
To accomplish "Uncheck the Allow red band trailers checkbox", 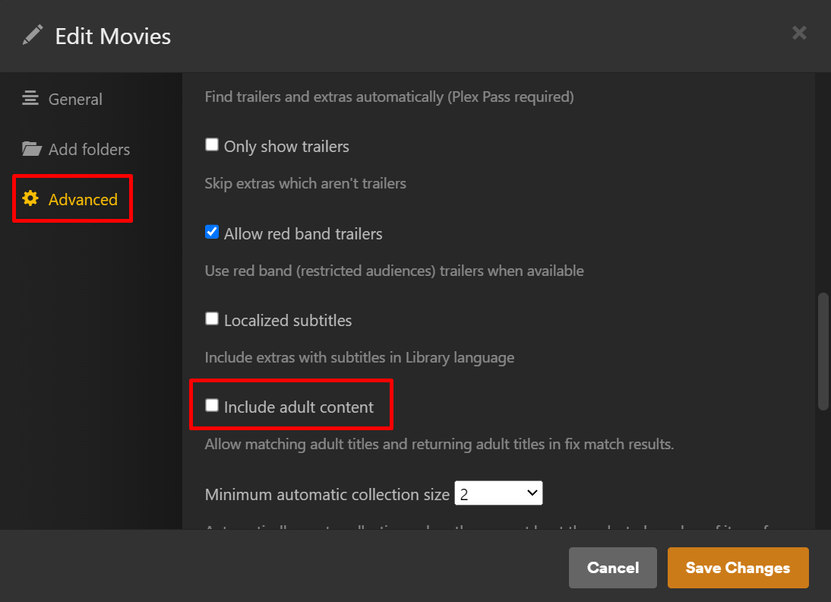I will tap(212, 232).
